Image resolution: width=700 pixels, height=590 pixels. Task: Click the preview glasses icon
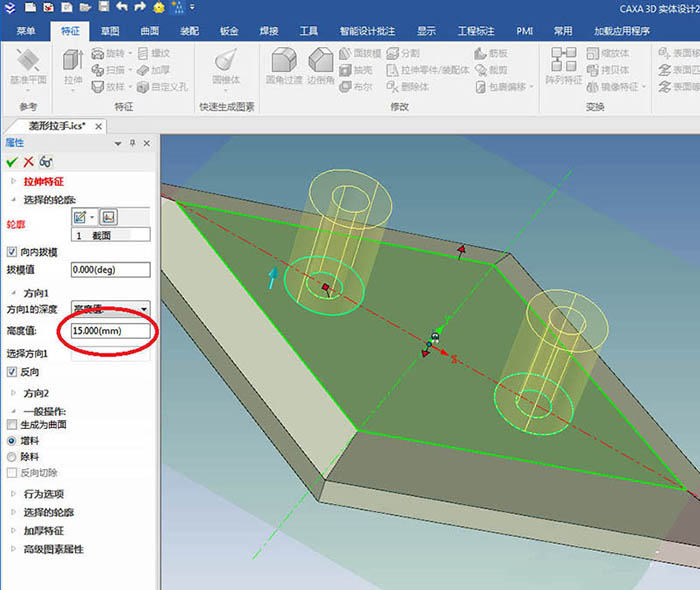click(46, 162)
